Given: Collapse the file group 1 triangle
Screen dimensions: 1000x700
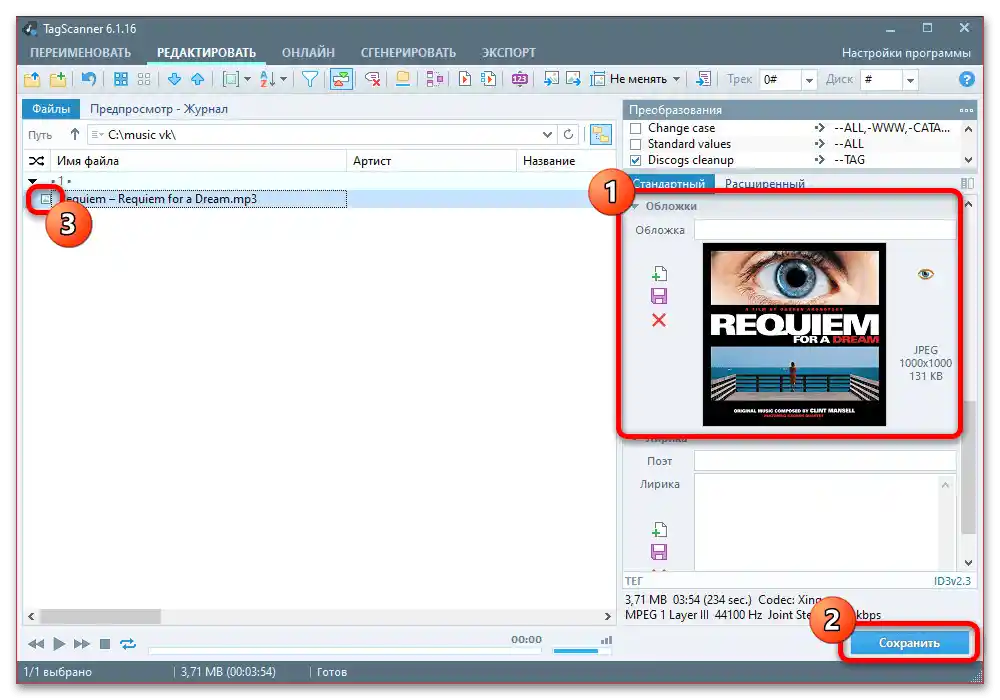Looking at the screenshot, I should coord(33,181).
